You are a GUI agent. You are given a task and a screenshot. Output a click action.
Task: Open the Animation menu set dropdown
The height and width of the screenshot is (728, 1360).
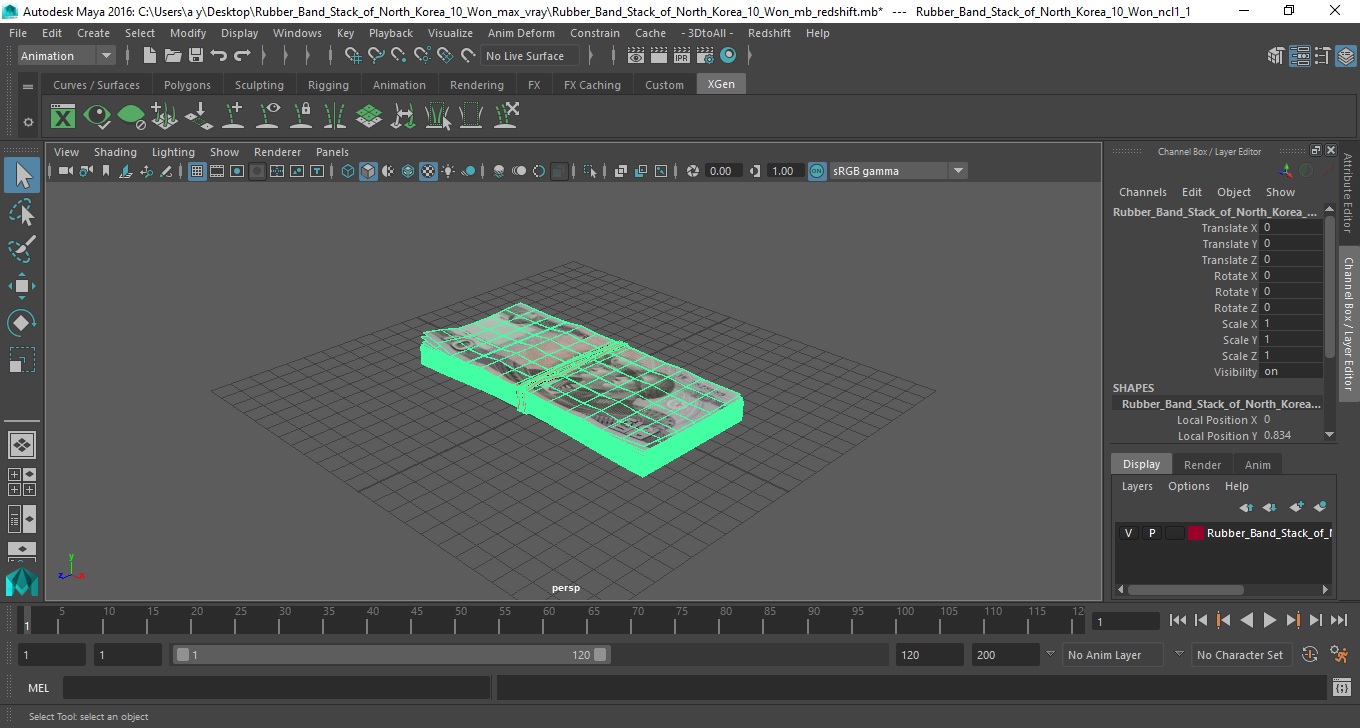coord(67,56)
